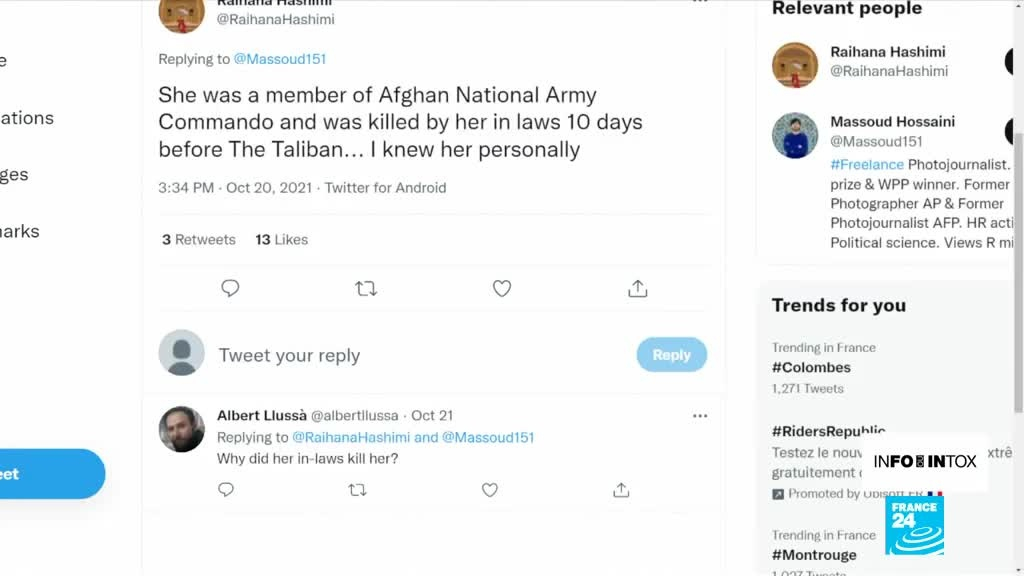View the 13 Likes list
The height and width of the screenshot is (576, 1024).
(x=281, y=240)
